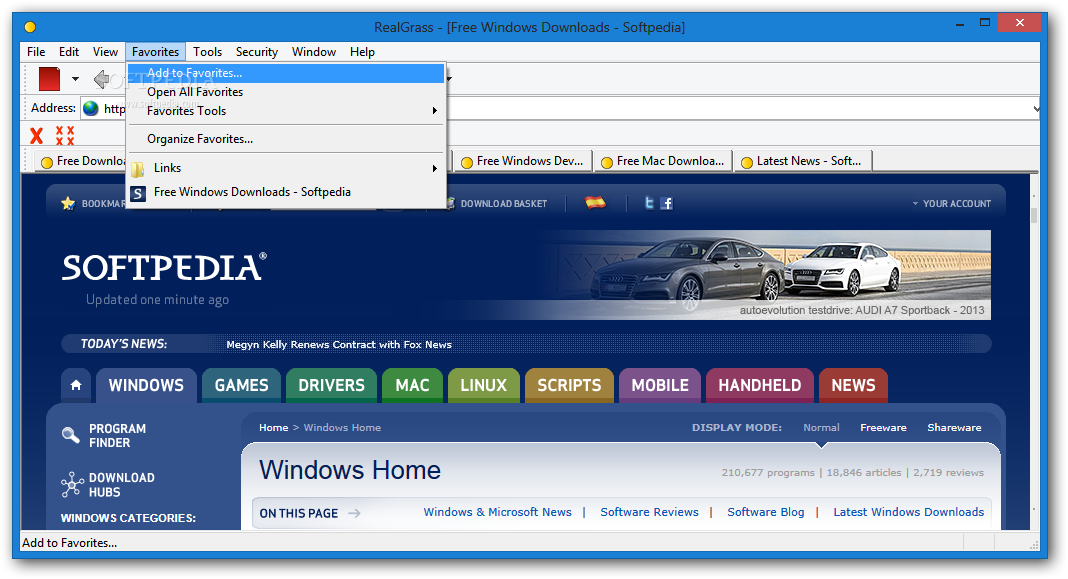Click the Home breadcrumb link
The height and width of the screenshot is (579, 1068).
coord(273,428)
